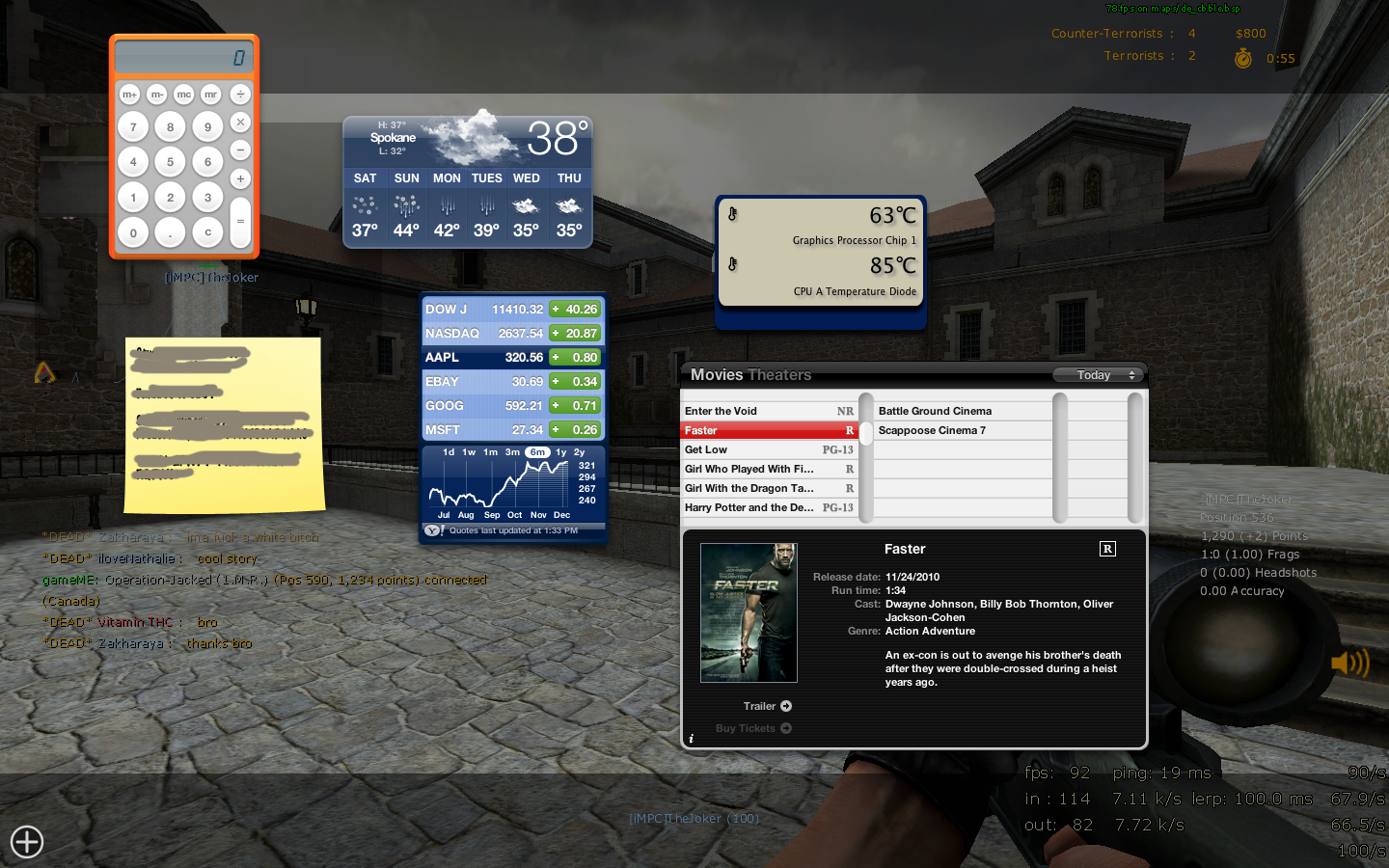
Task: Click the theater list scrollbar
Action: click(1060, 457)
